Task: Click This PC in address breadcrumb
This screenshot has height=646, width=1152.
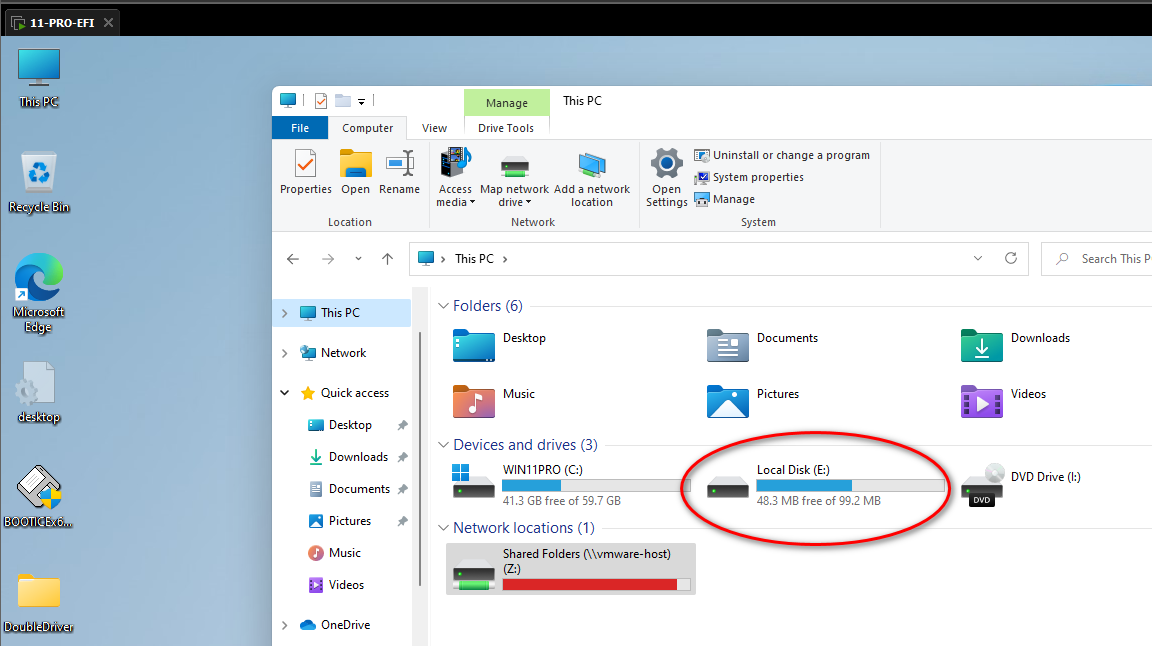Action: (x=475, y=259)
